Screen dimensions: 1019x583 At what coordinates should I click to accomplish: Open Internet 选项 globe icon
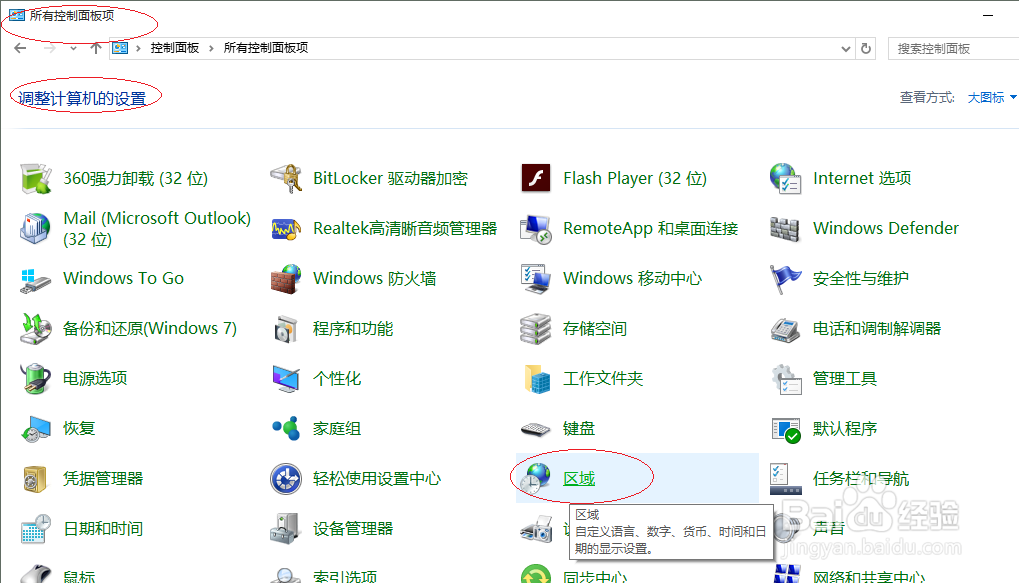click(x=785, y=178)
